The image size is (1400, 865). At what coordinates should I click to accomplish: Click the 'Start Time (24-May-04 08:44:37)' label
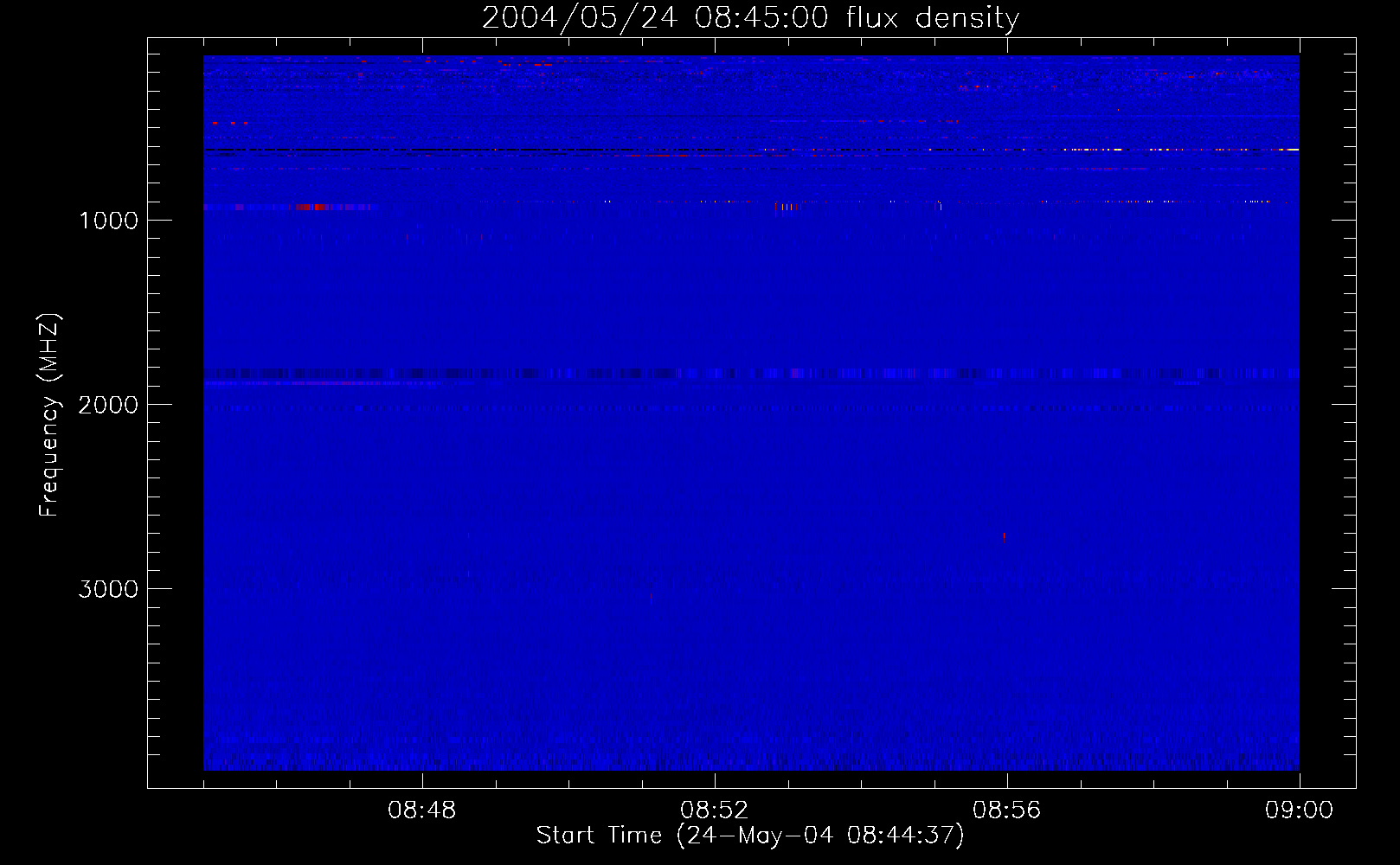(750, 836)
